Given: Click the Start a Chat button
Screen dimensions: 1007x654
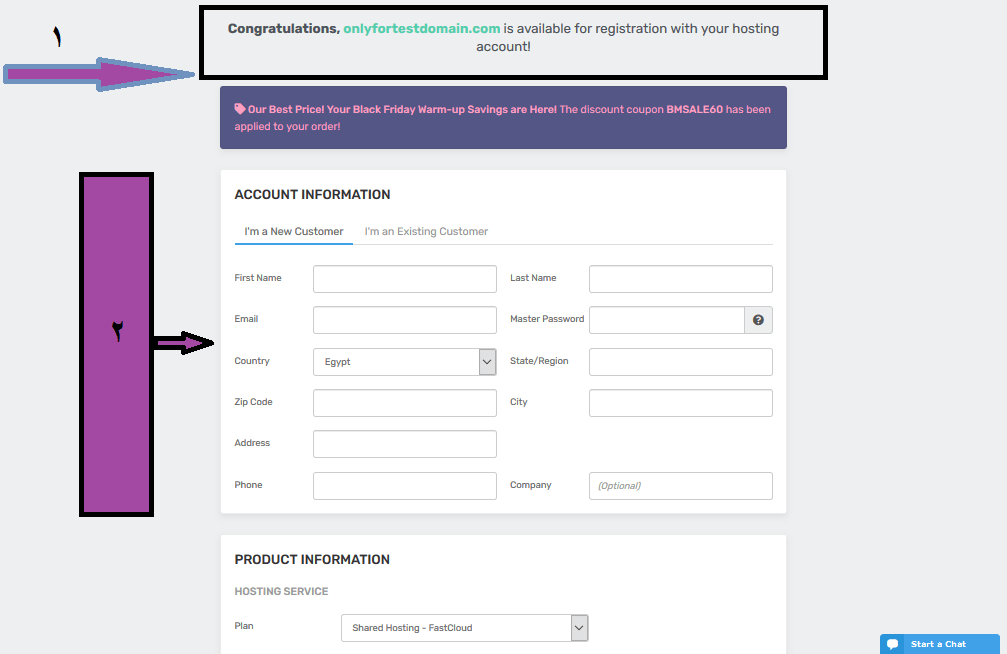Looking at the screenshot, I should 940,644.
